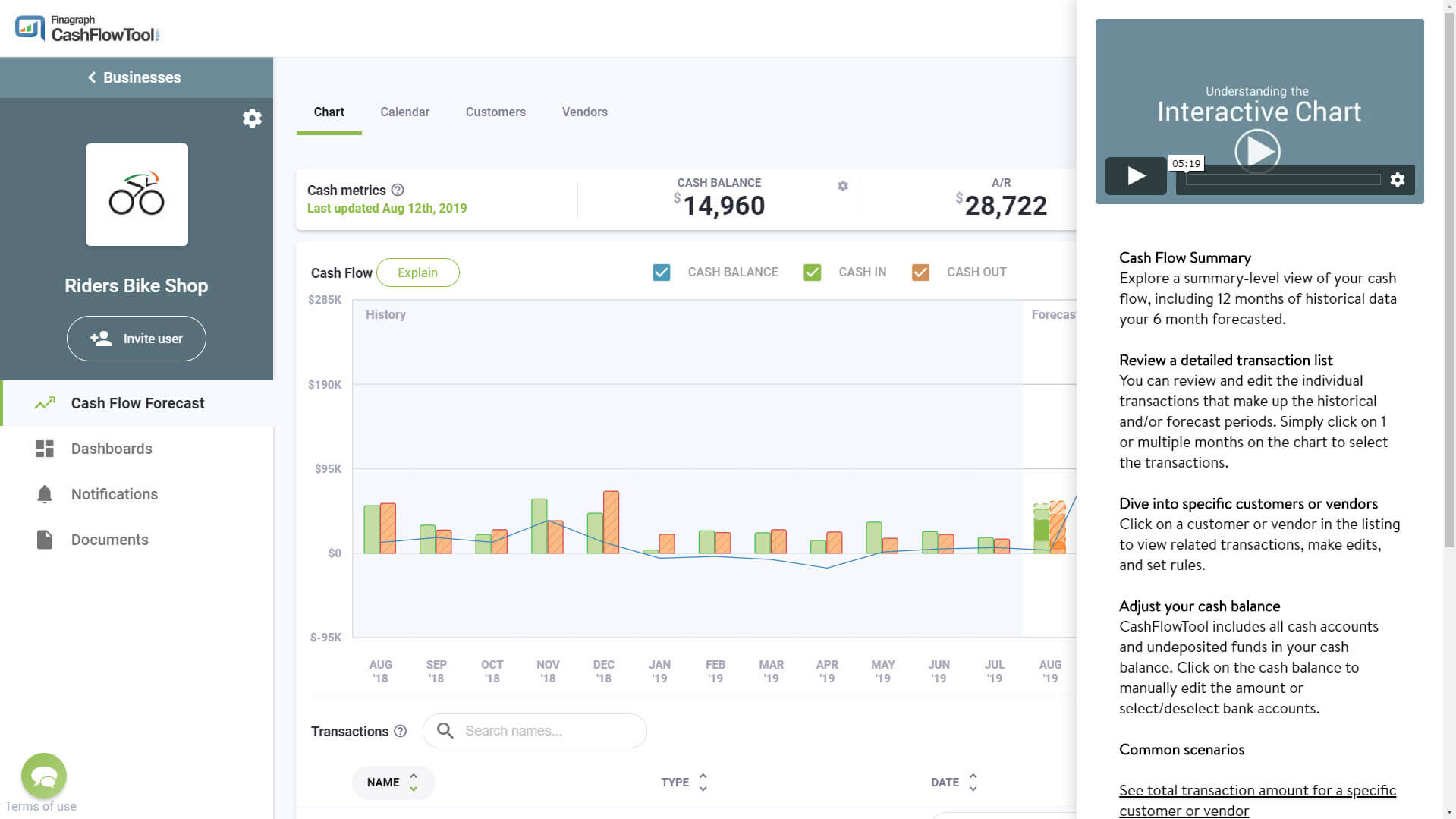Open business settings gear in sidebar
The image size is (1456, 819).
click(252, 118)
